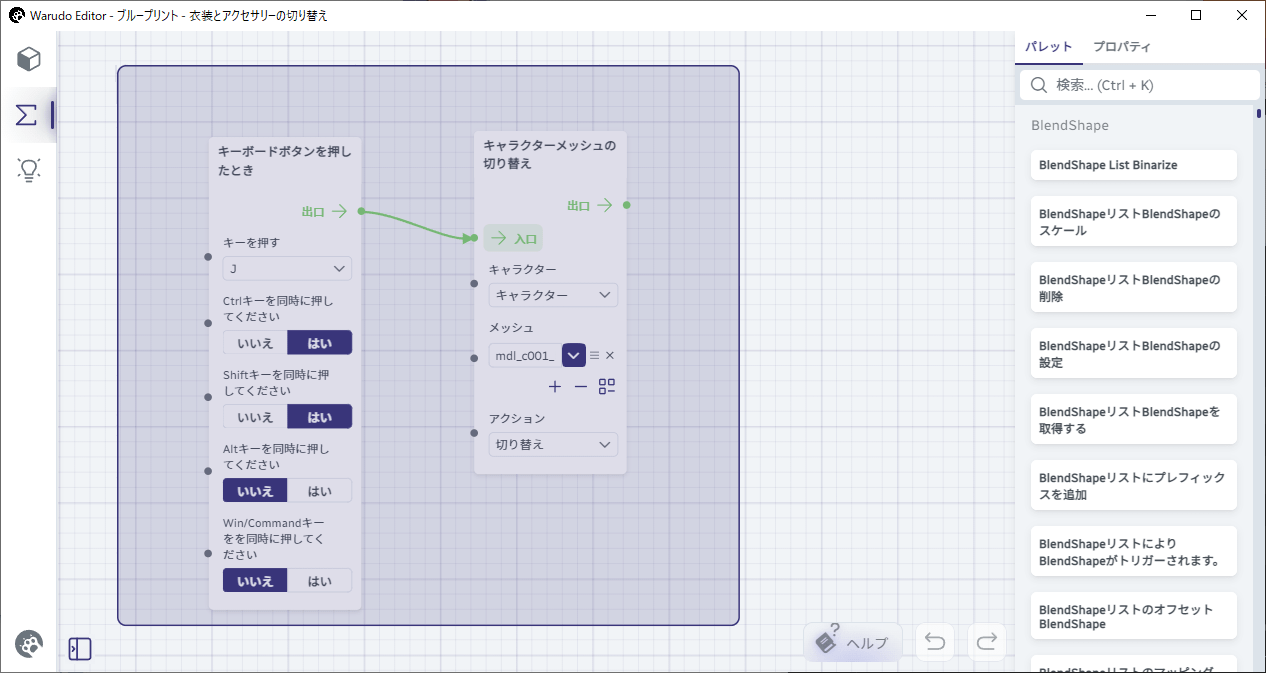This screenshot has height=673, width=1266.
Task: Click the アクション data port dot
Action: click(474, 433)
